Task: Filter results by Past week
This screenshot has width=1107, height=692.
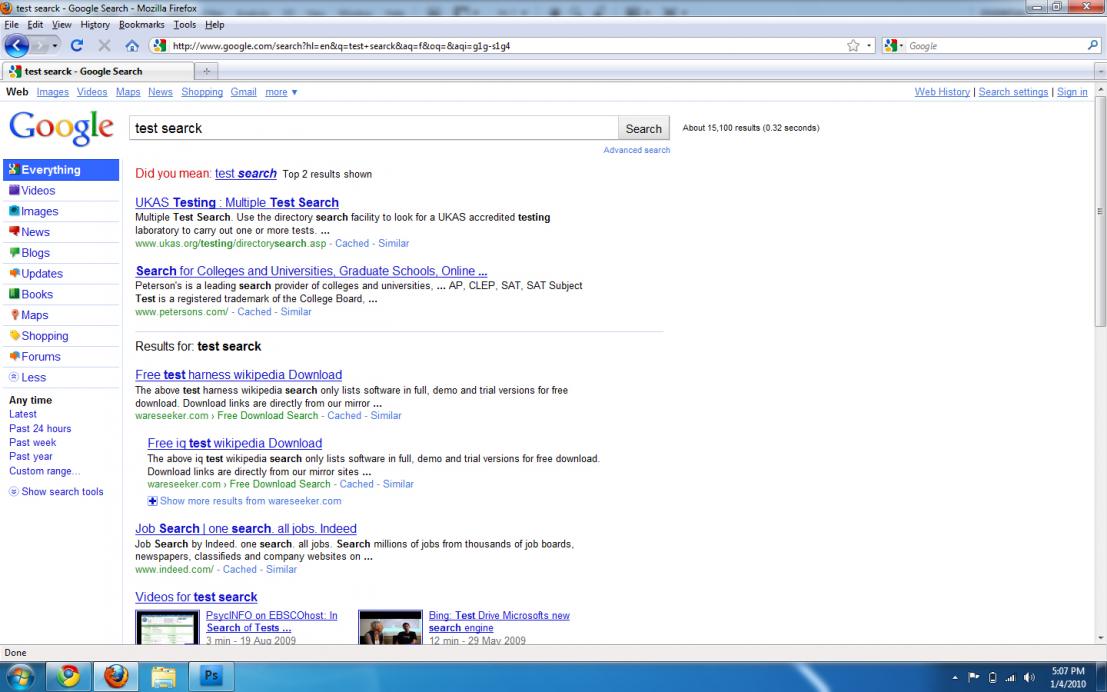Action: (32, 443)
